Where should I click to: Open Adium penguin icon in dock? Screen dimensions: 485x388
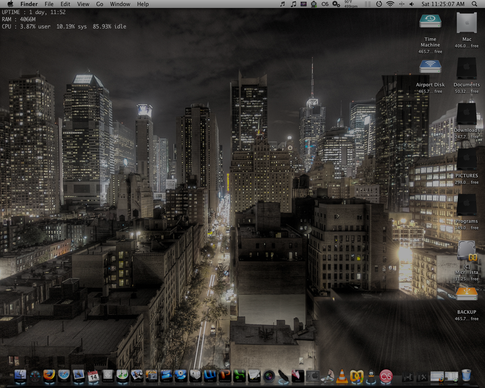[371, 376]
